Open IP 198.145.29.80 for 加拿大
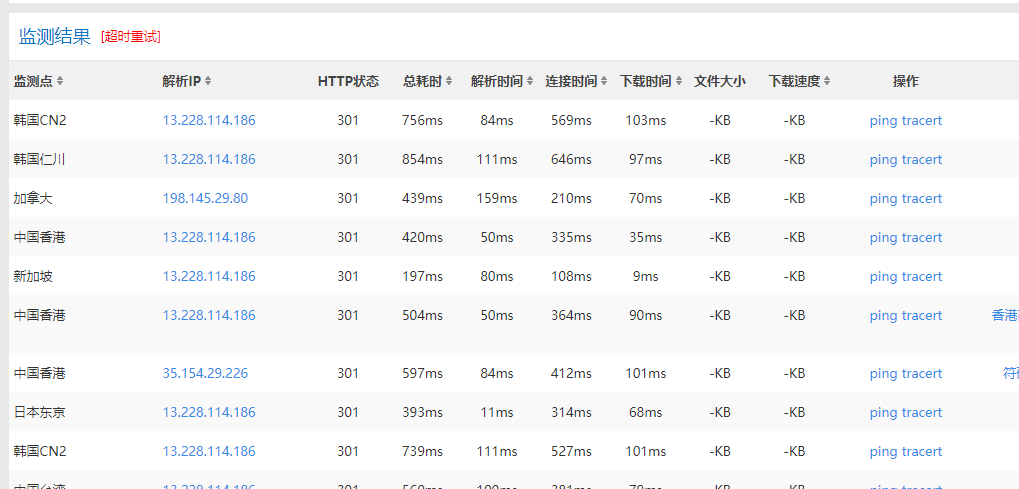 (205, 198)
